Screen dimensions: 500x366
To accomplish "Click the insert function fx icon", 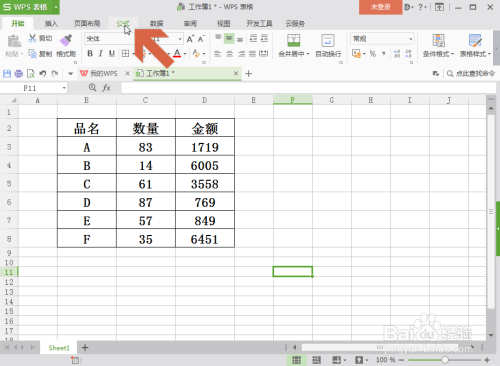I will point(106,88).
